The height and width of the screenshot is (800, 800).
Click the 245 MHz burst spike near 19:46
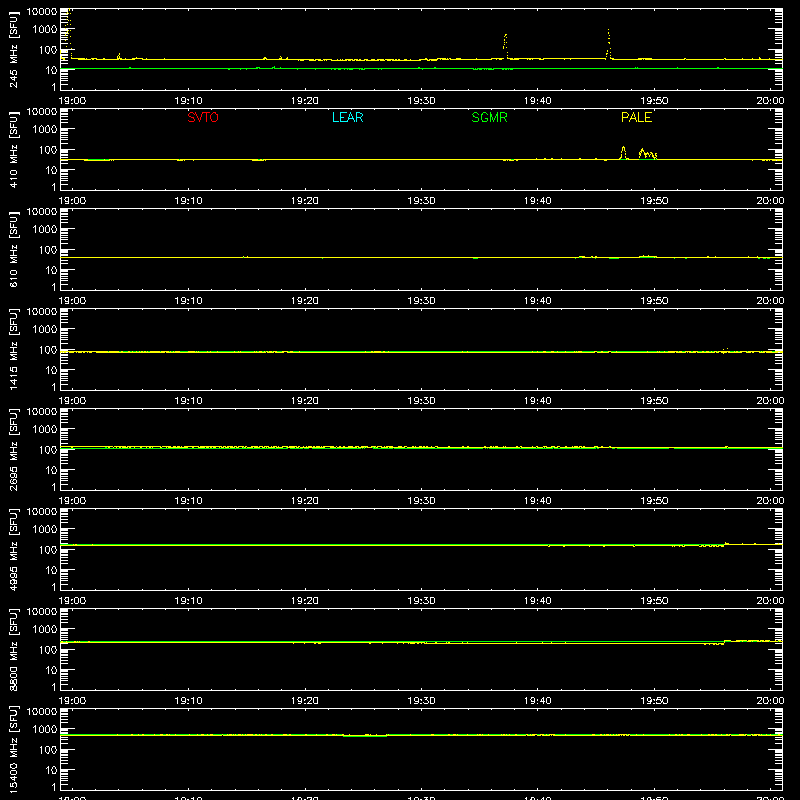coord(608,44)
